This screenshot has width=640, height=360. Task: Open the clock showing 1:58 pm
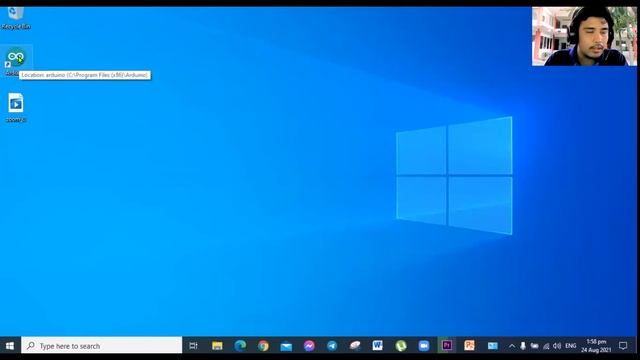pyautogui.click(x=596, y=346)
